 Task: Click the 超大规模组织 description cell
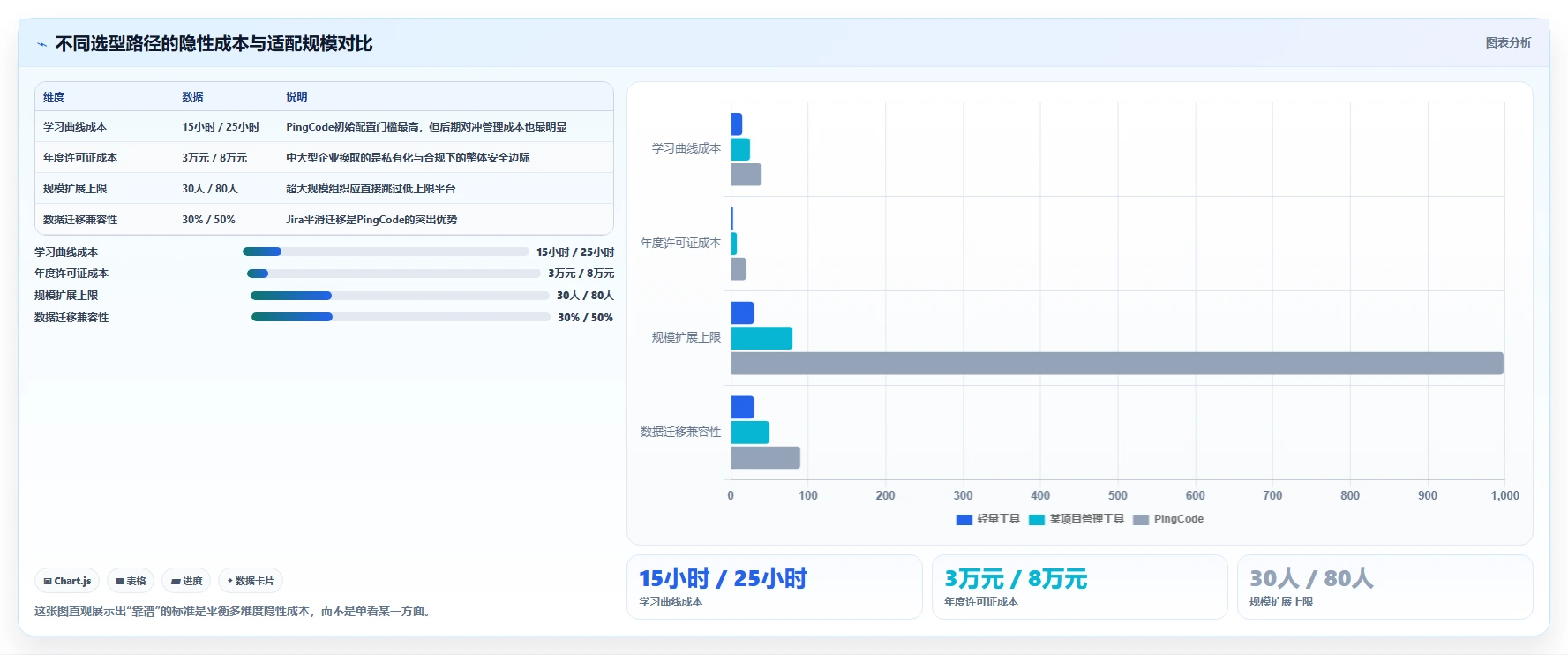pos(371,189)
